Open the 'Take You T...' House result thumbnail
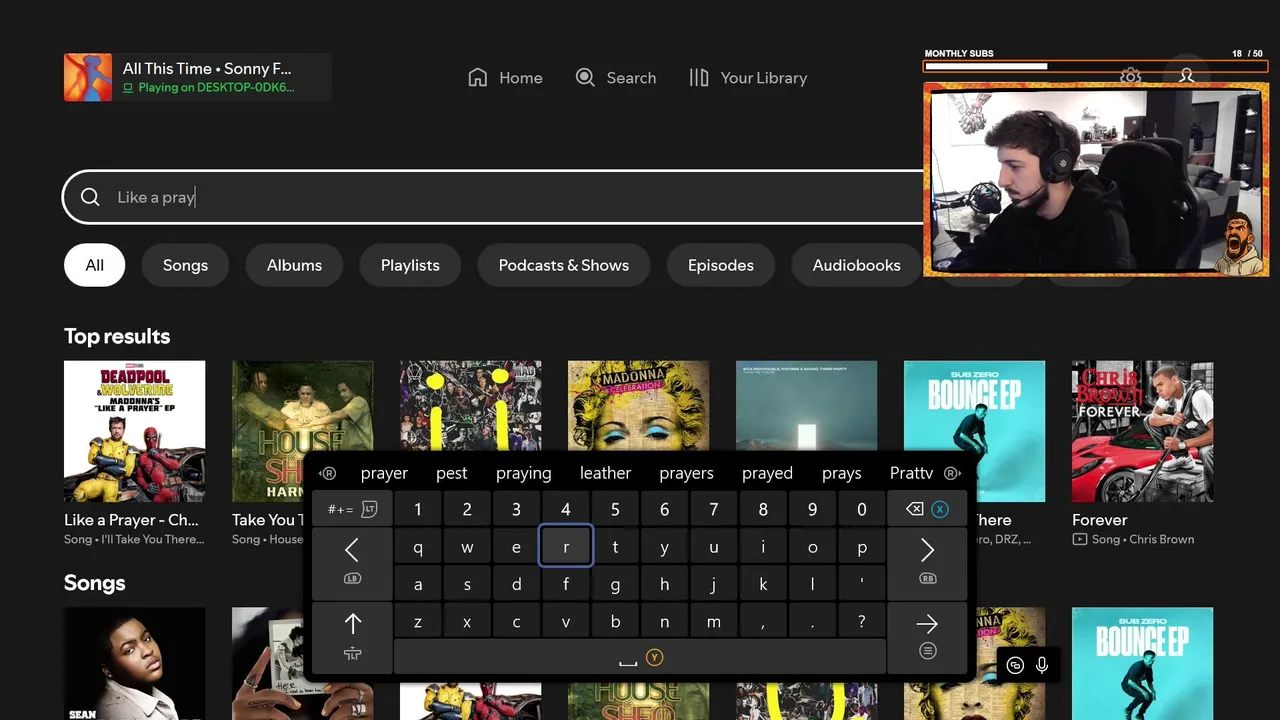Screen dimensions: 1280x720 (x=302, y=431)
